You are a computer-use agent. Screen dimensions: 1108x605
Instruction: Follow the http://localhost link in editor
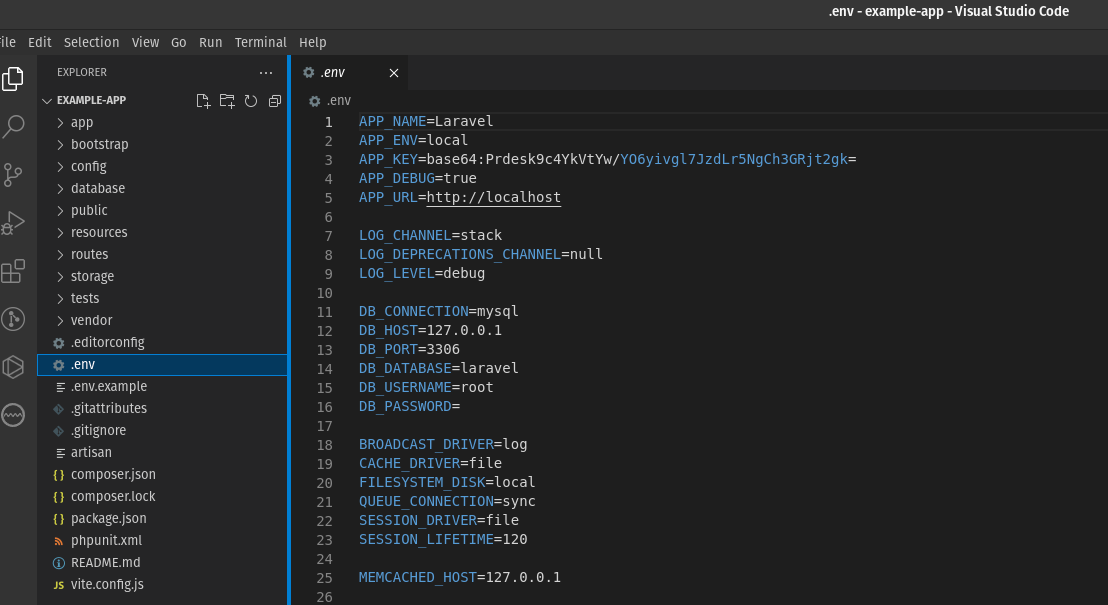pos(493,197)
